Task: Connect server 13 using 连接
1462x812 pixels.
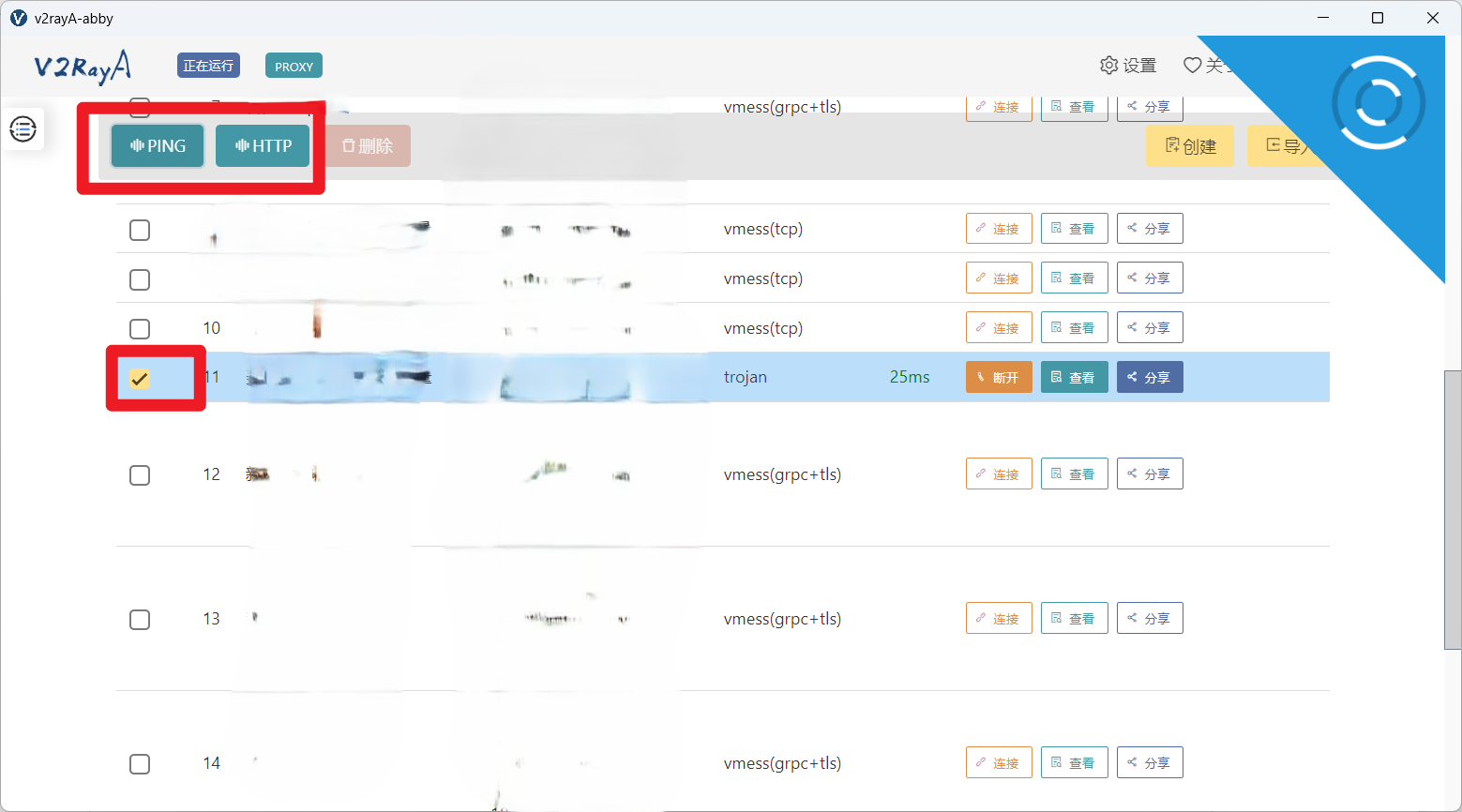Action: pyautogui.click(x=999, y=618)
